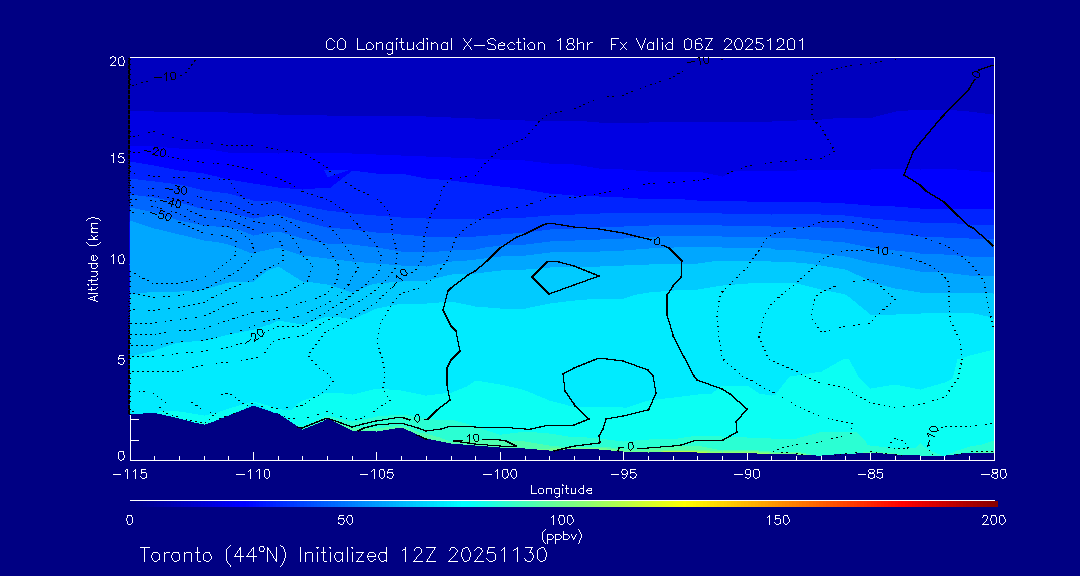Image resolution: width=1080 pixels, height=576 pixels.
Task: Click the longitude tick label '-110'
Action: coord(253,475)
